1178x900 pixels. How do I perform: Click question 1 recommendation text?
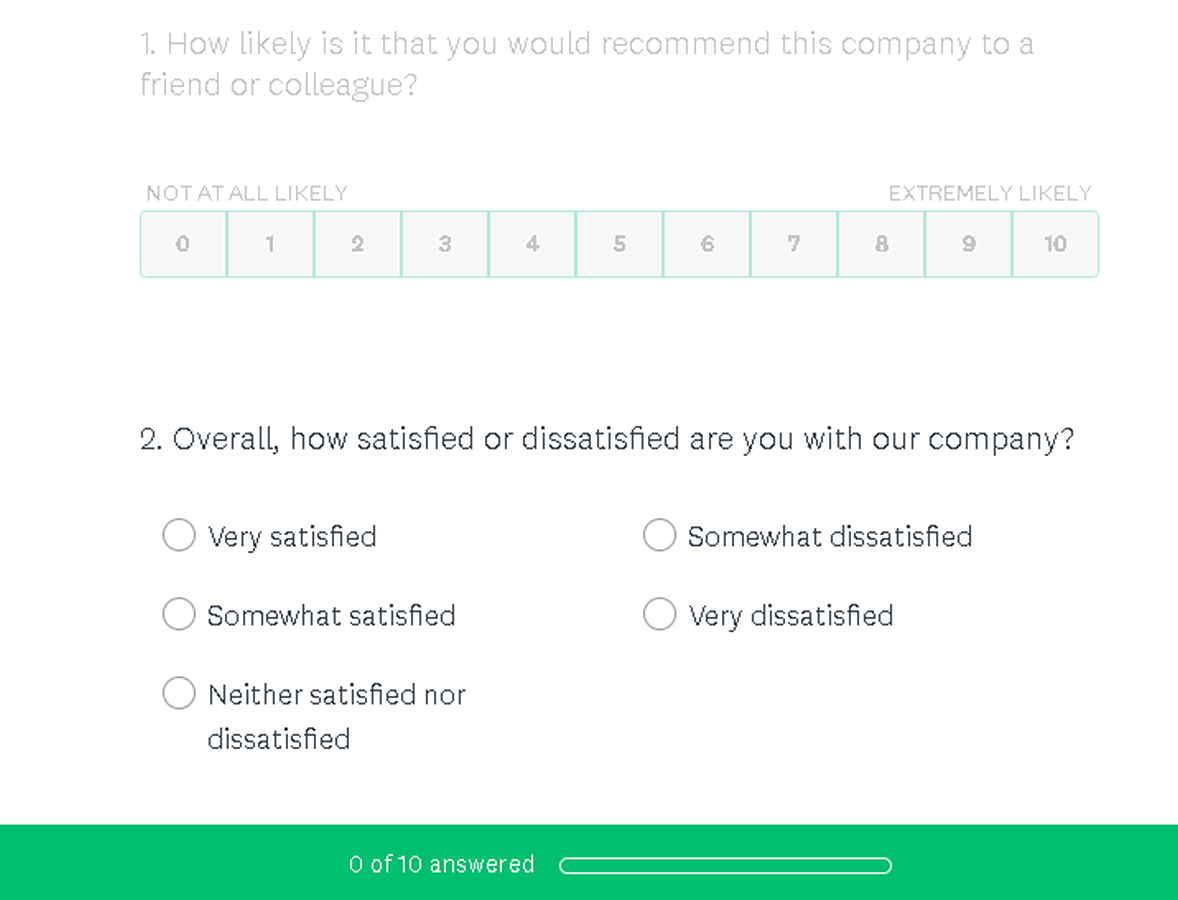click(x=586, y=64)
